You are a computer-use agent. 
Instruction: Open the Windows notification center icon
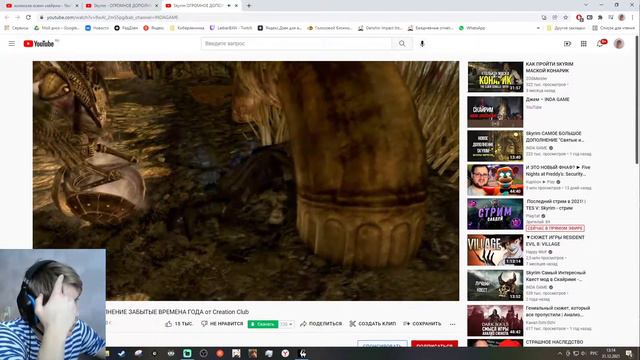[x=629, y=353]
